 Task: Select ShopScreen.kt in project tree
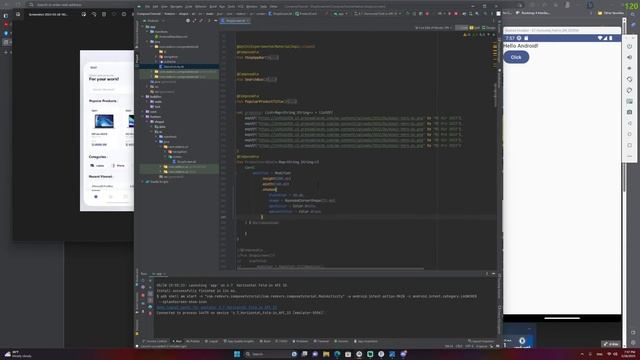pos(184,162)
